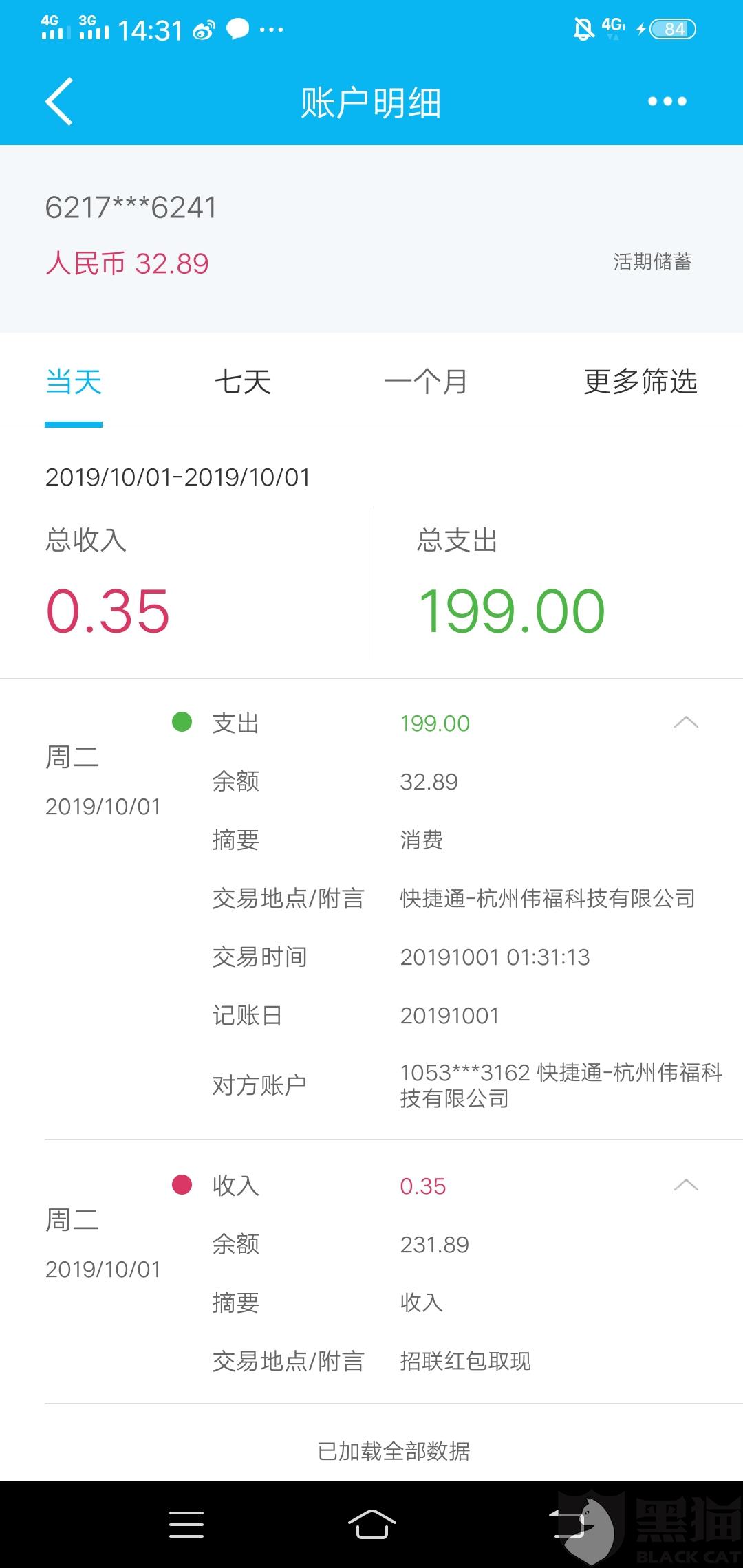Tap the 总支出 total of 199.00
The height and width of the screenshot is (1568, 743).
[x=511, y=611]
